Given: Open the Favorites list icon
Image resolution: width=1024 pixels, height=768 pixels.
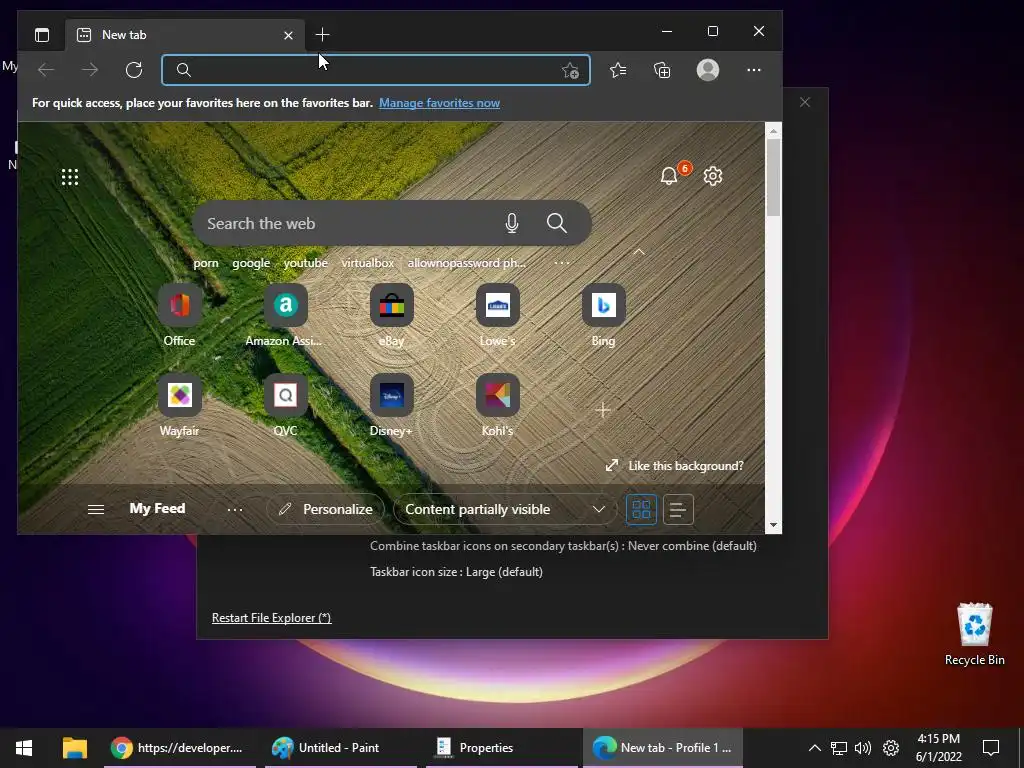Looking at the screenshot, I should click(x=618, y=70).
